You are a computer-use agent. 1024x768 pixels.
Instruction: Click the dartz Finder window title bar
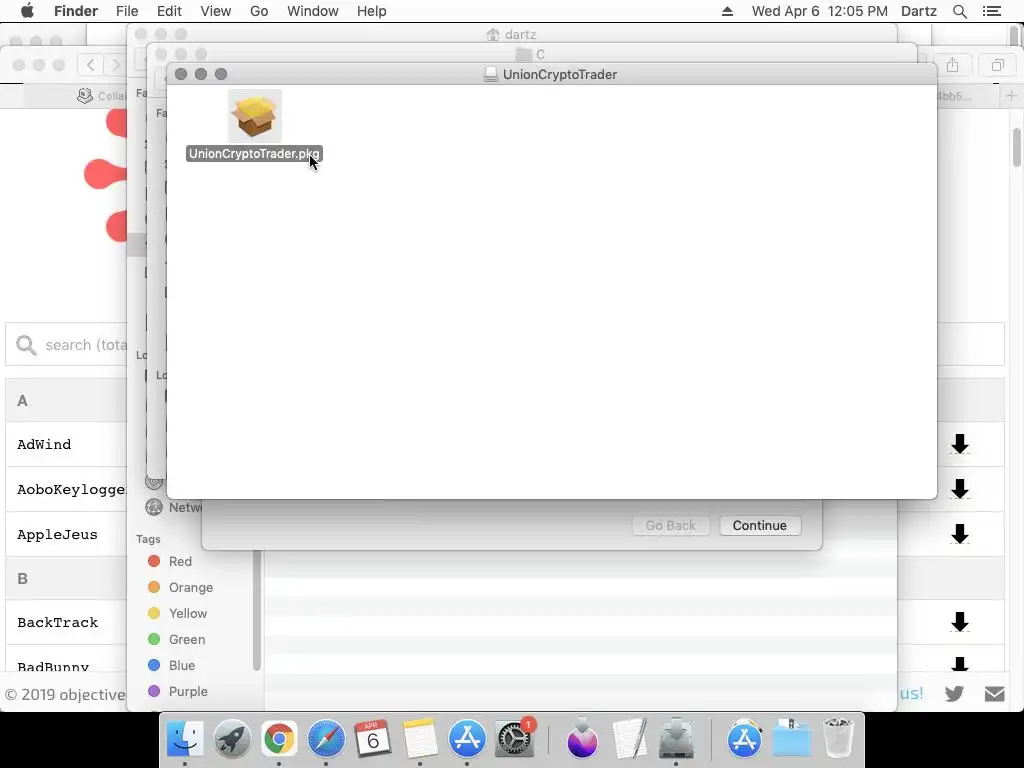(x=511, y=34)
